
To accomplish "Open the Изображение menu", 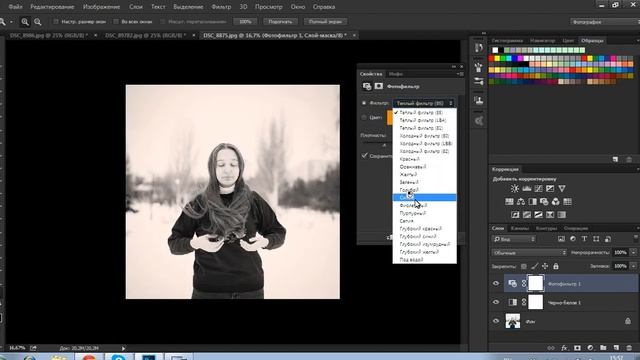I will 101,7.
